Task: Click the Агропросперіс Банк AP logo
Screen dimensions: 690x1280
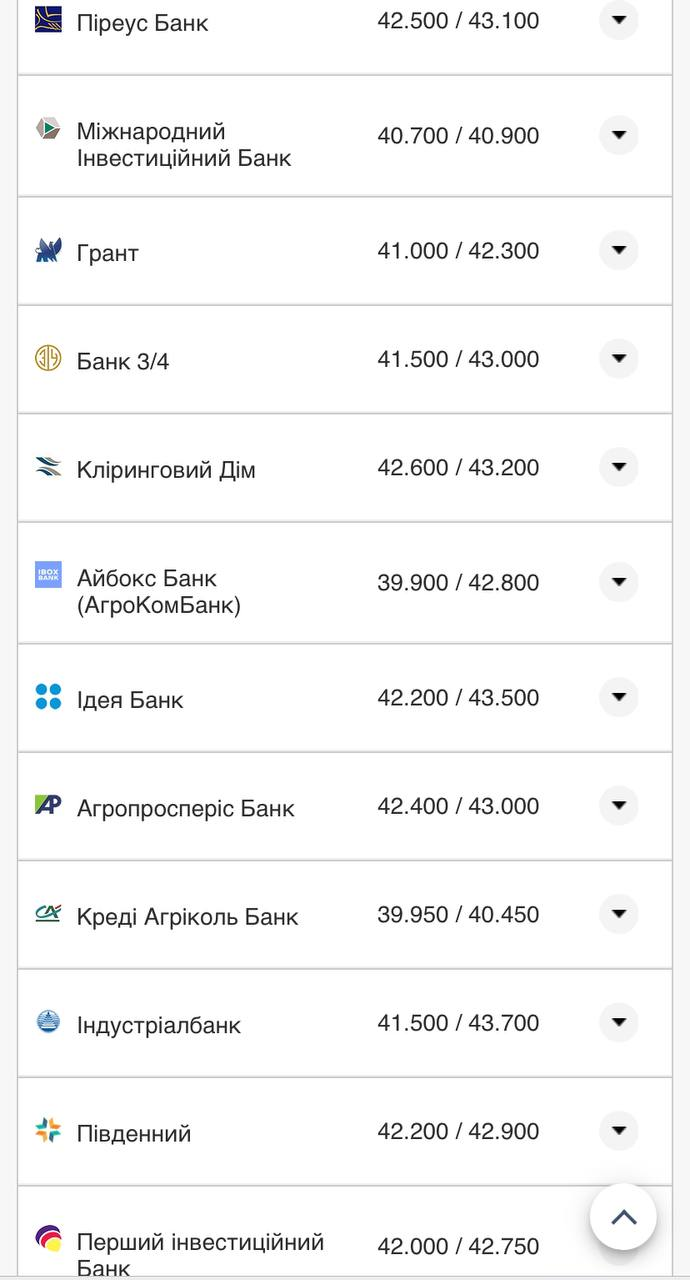Action: pyautogui.click(x=47, y=805)
